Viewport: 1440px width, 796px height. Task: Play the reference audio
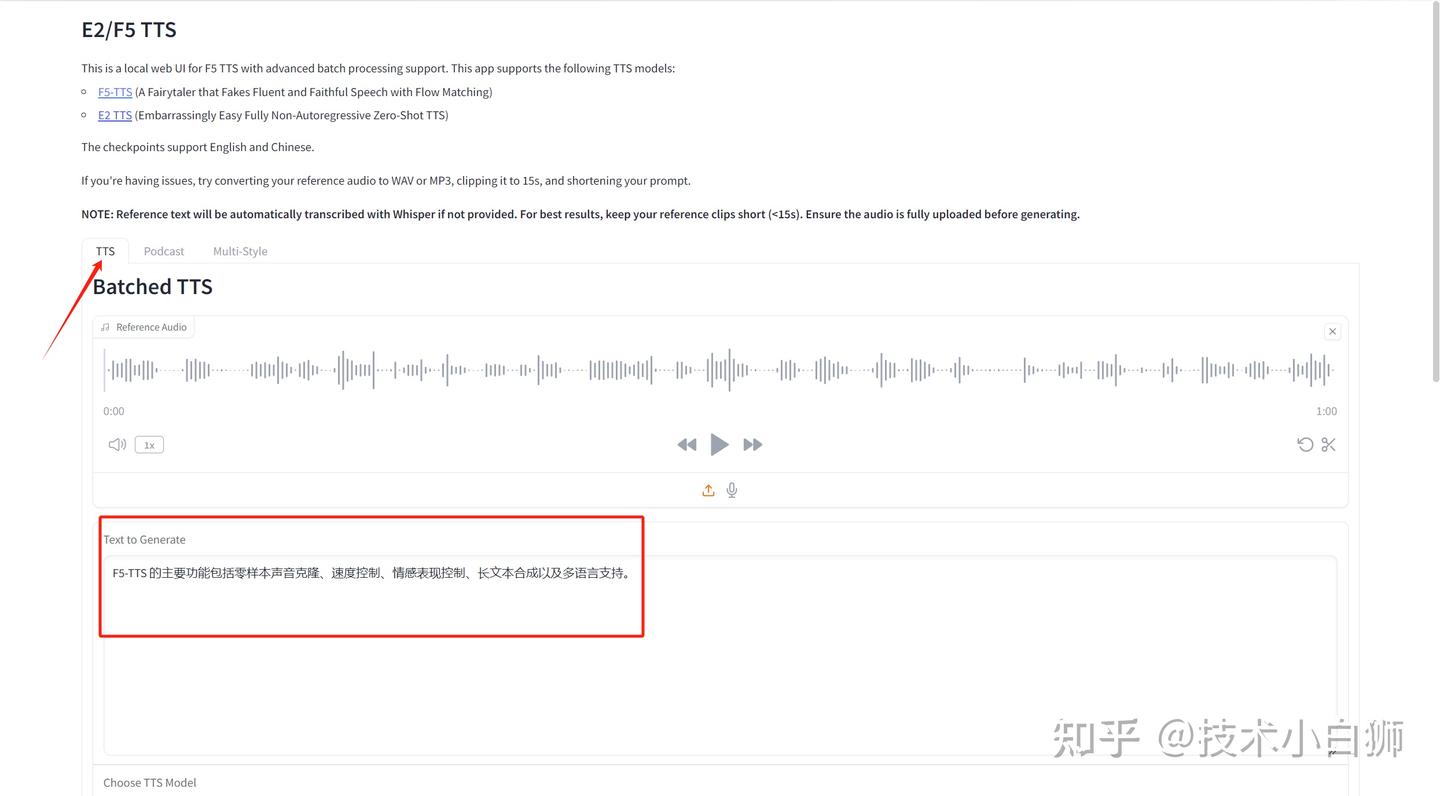point(719,444)
